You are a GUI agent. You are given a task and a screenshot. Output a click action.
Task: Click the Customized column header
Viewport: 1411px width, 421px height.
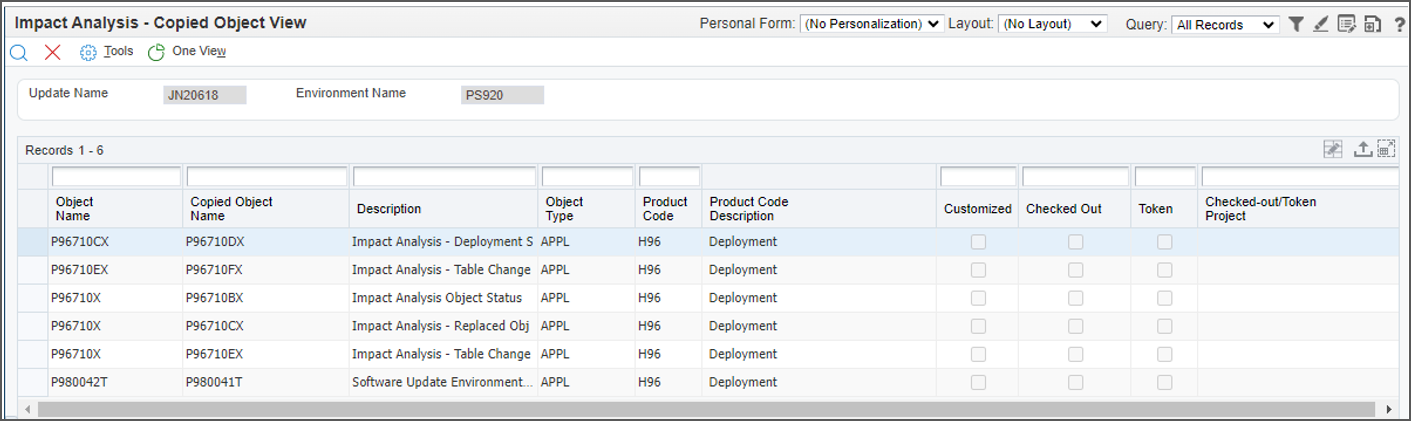[x=978, y=209]
